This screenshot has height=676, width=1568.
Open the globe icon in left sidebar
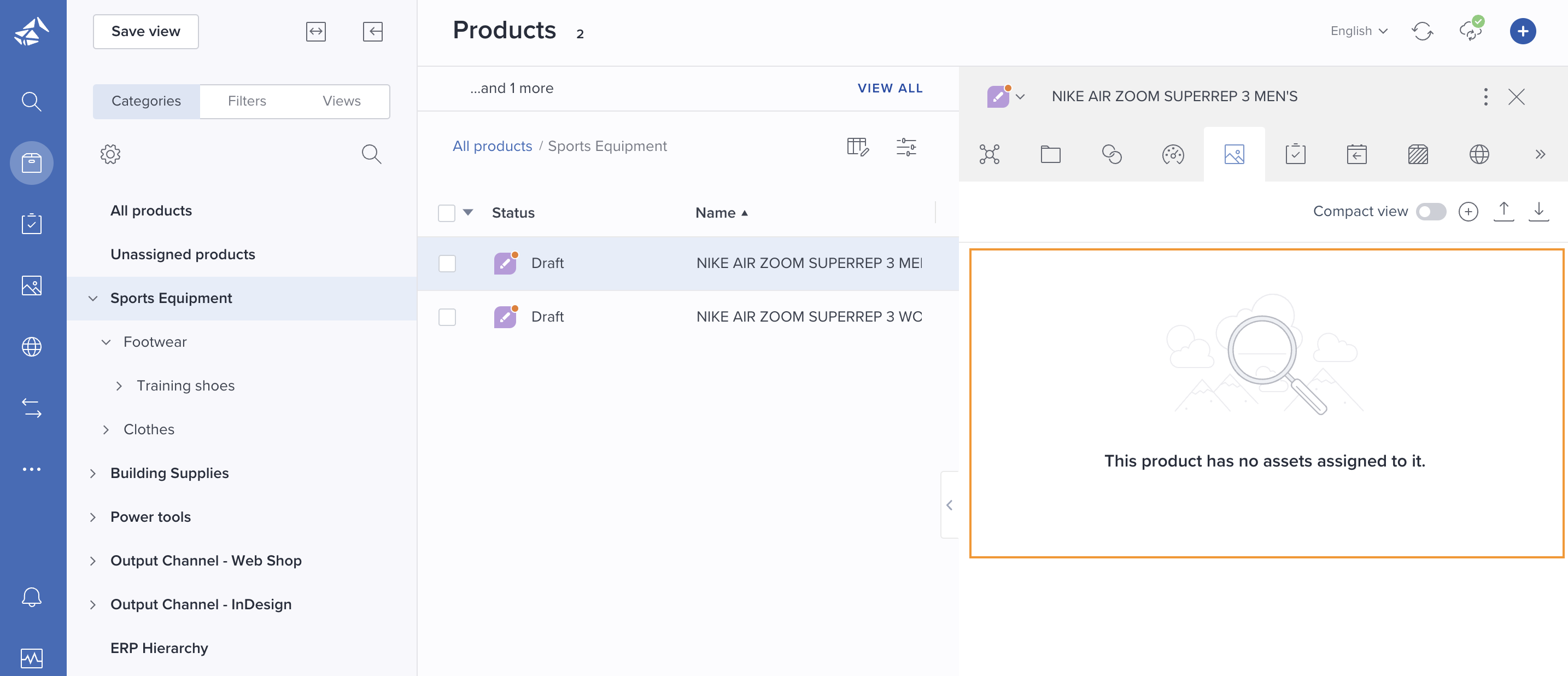click(32, 347)
